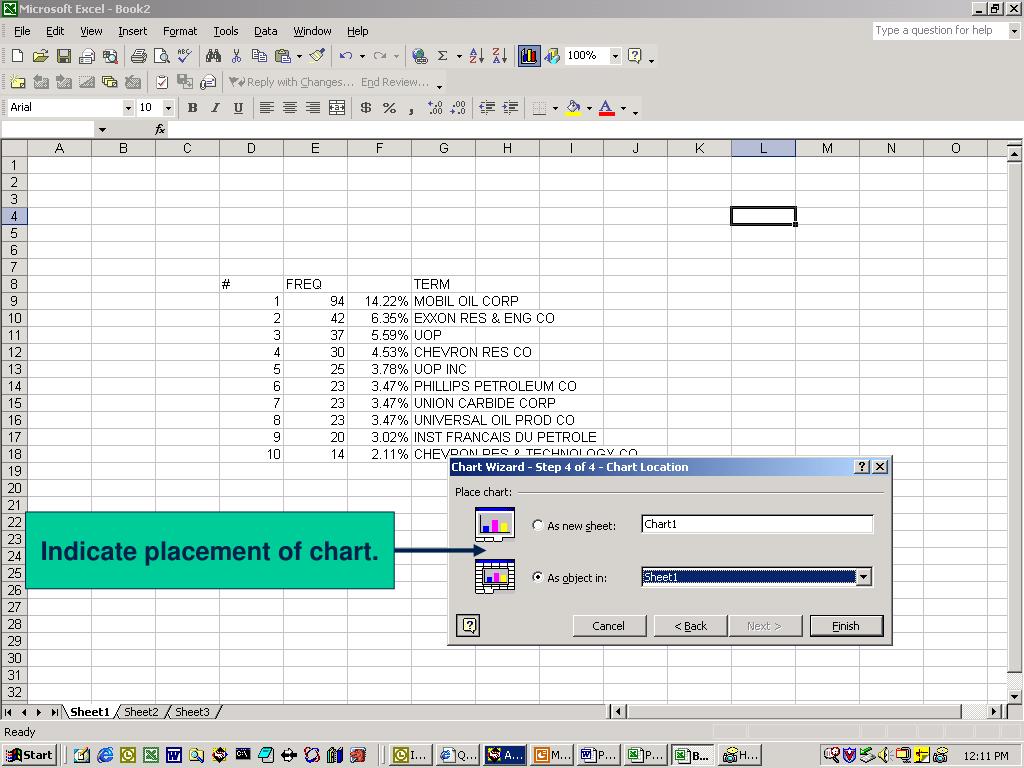The height and width of the screenshot is (768, 1024).
Task: Select the 'As new sheet' radio button
Action: coord(537,525)
